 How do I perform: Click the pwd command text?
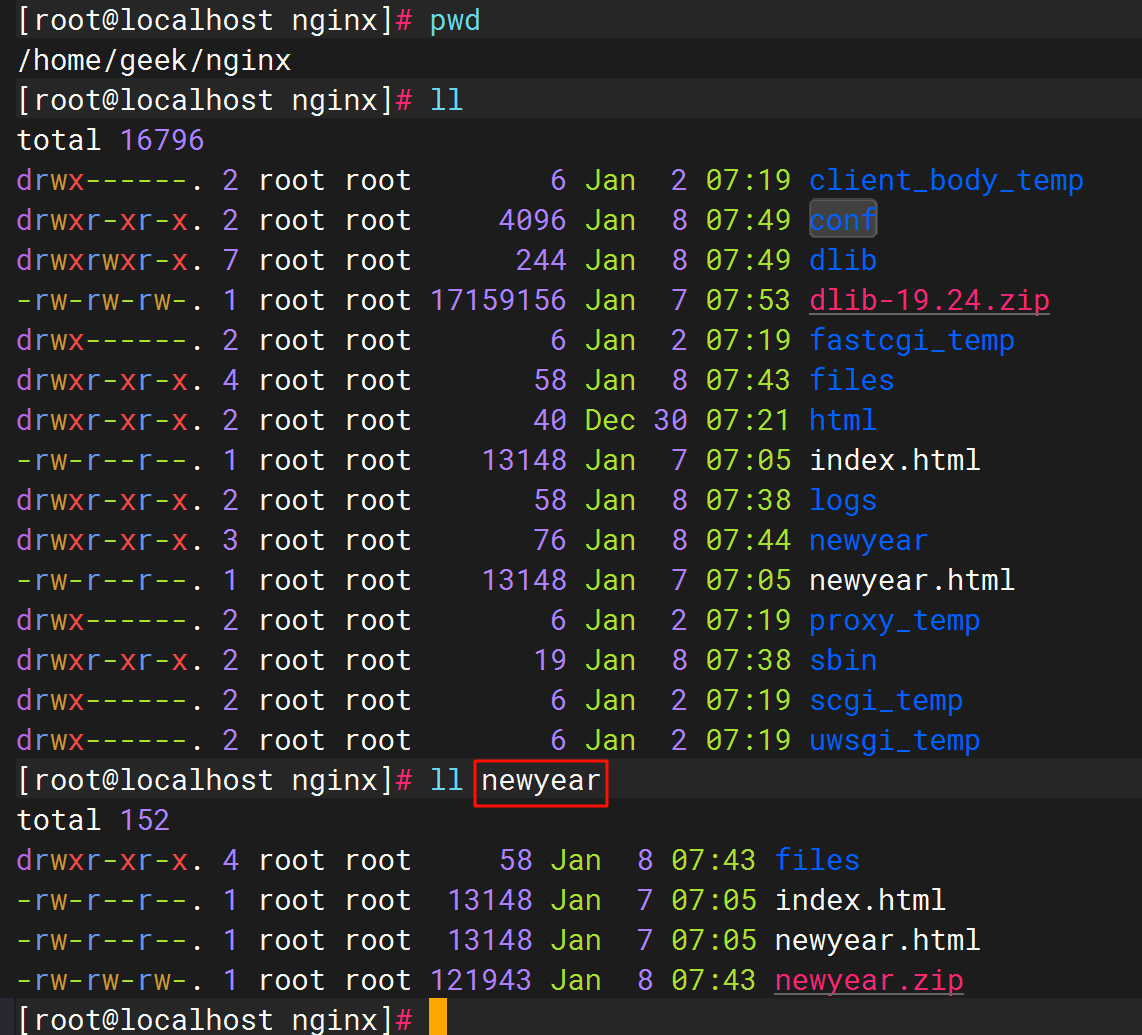click(455, 21)
